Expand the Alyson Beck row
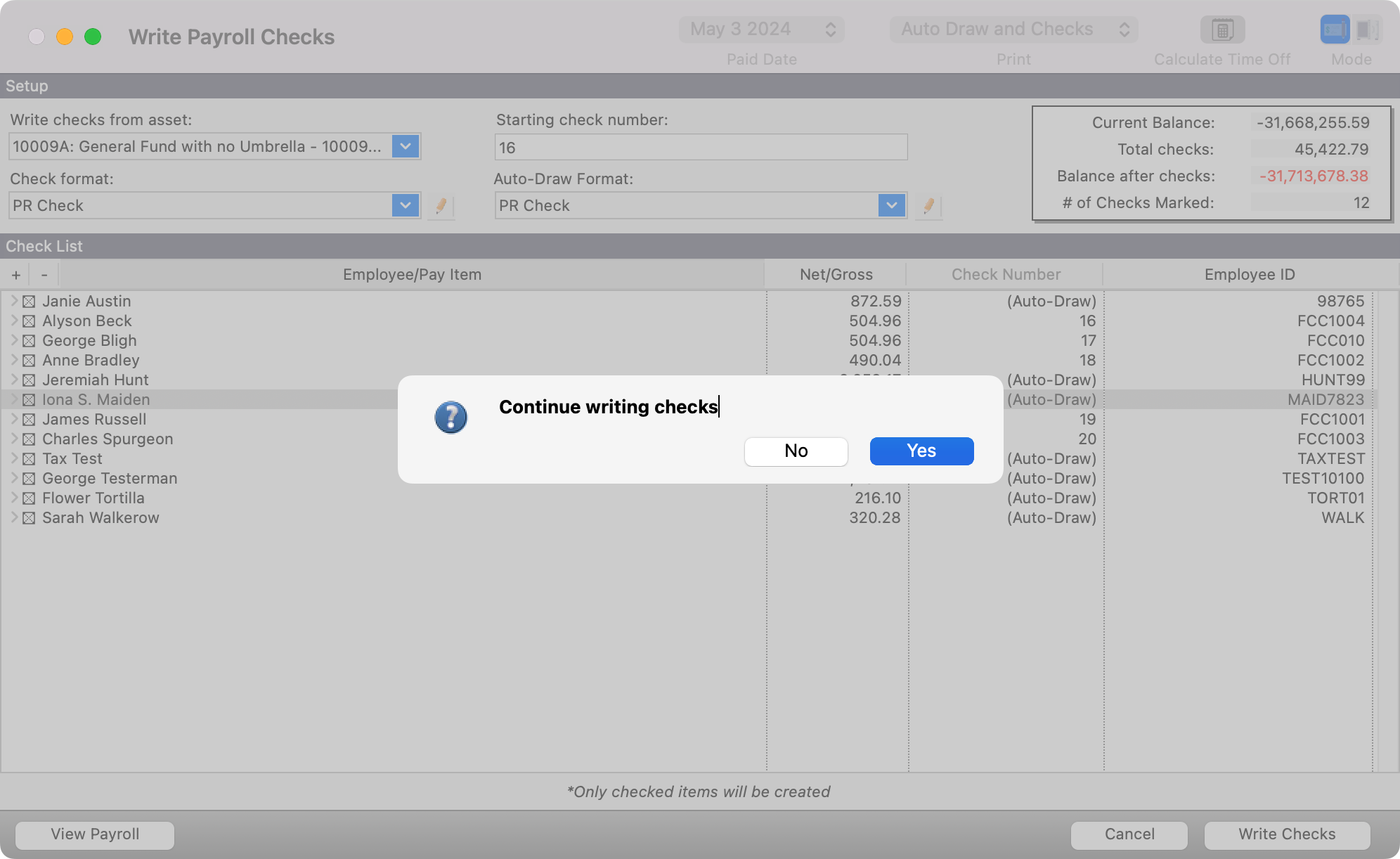Viewport: 1400px width, 859px height. (x=13, y=321)
